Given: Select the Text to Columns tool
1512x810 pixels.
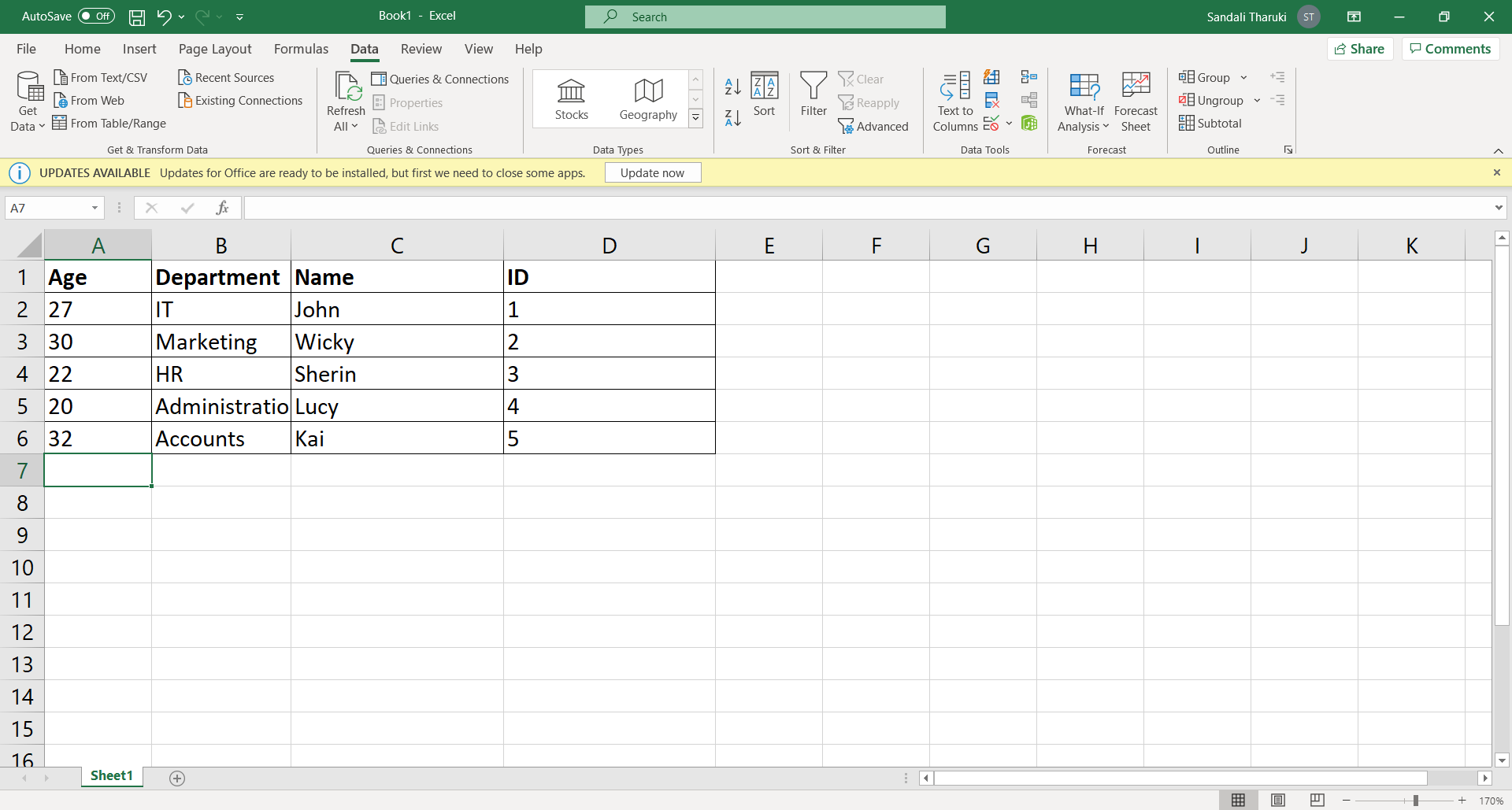Looking at the screenshot, I should tap(954, 100).
